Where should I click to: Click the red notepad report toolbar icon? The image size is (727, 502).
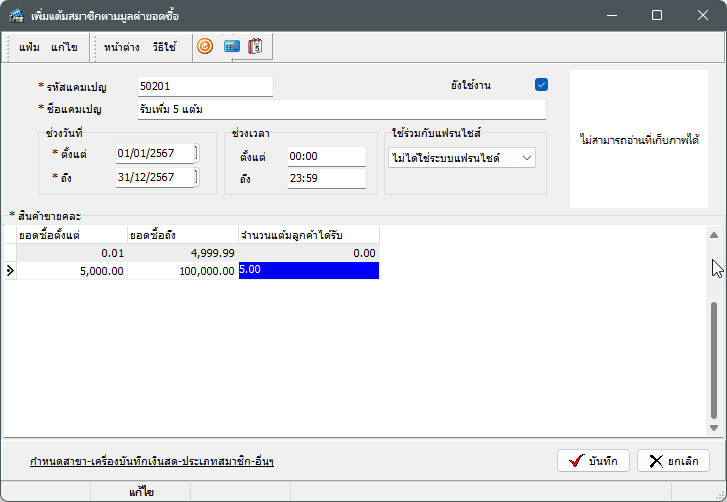pos(256,46)
